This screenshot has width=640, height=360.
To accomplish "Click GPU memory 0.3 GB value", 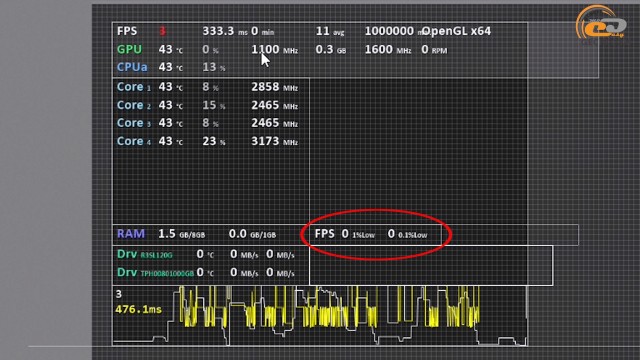I will click(331, 50).
